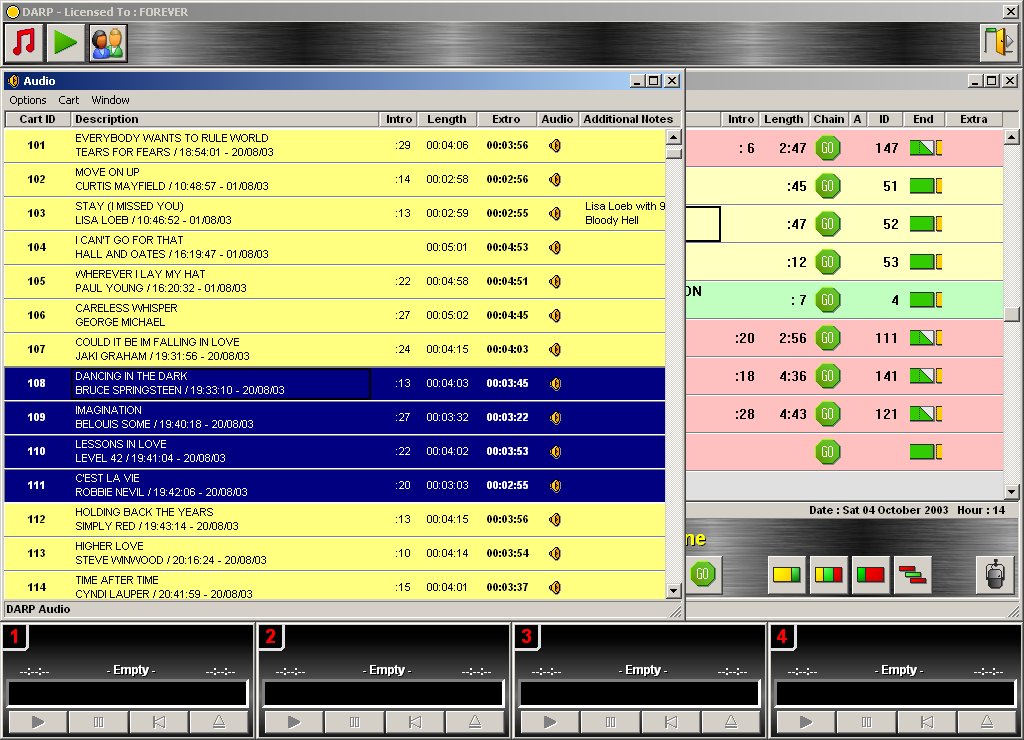Viewport: 1024px width, 740px height.
Task: Click the red music note toolbar icon
Action: pyautogui.click(x=24, y=42)
